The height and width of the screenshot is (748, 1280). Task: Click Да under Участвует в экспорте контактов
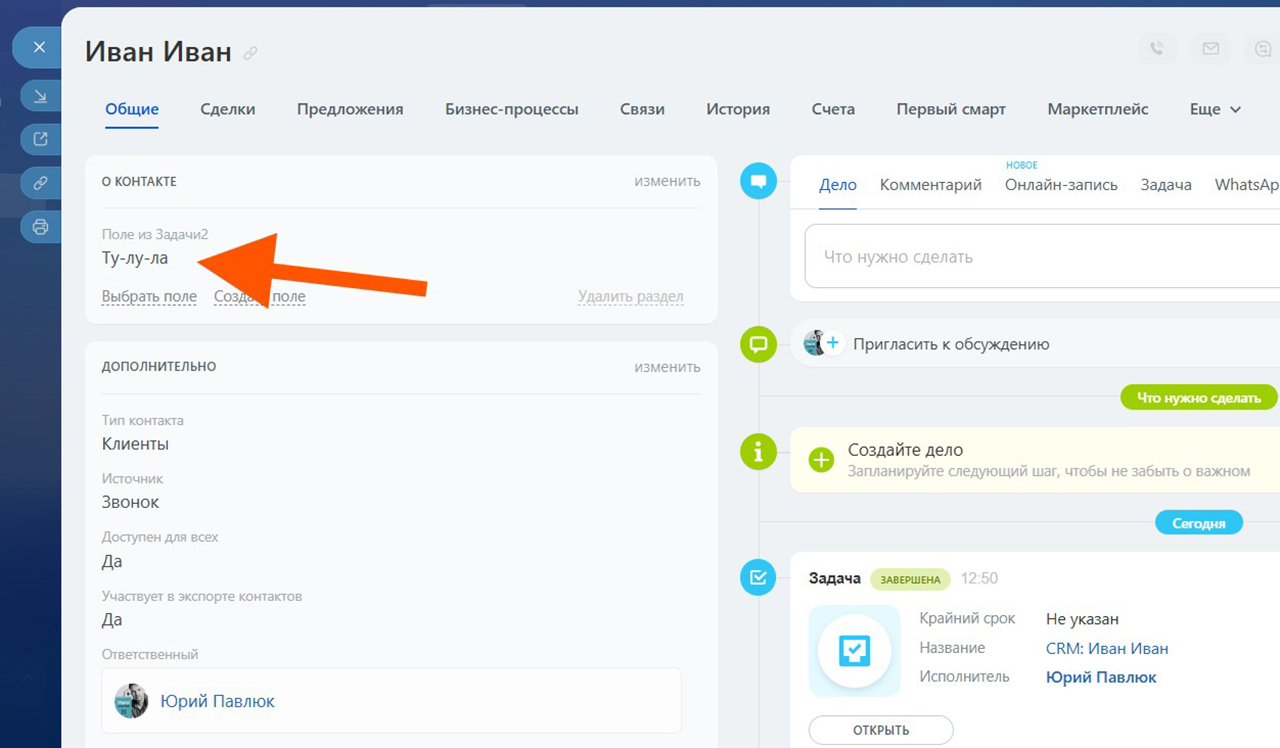tap(112, 620)
